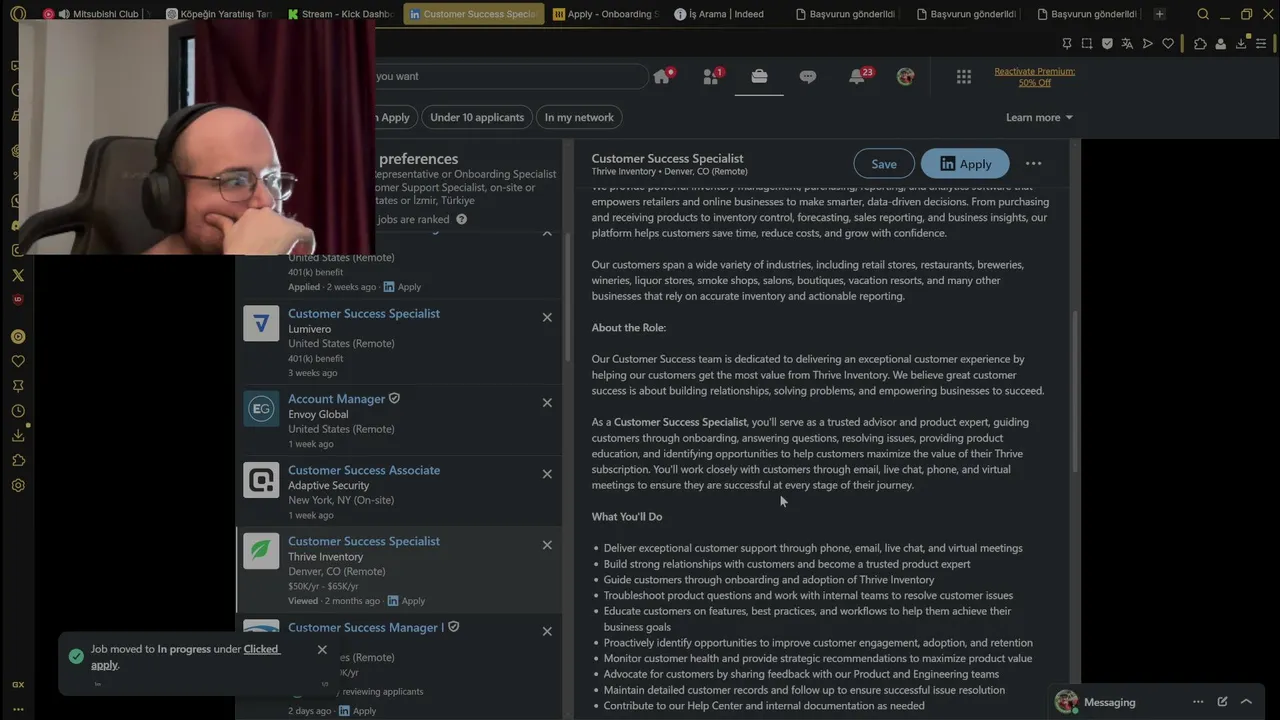Open the Account Manager job at Envoy Global

click(336, 399)
